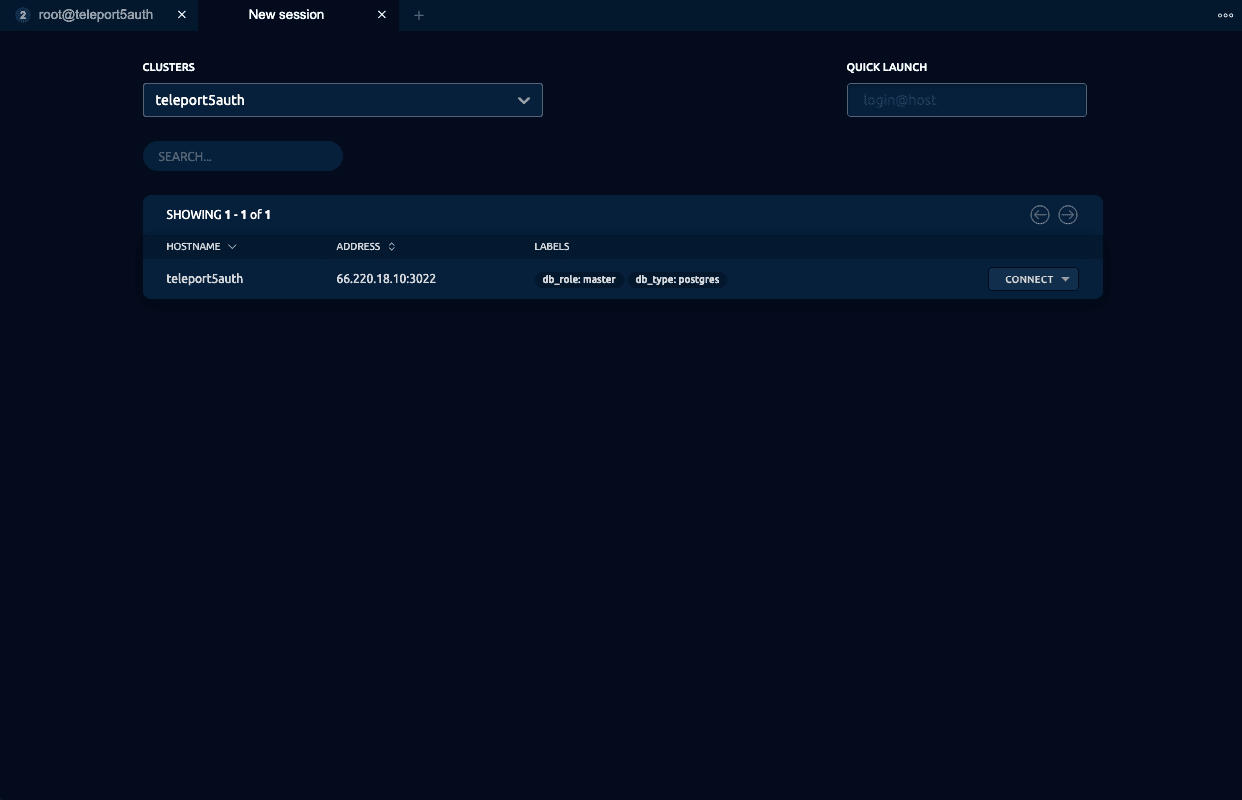Image resolution: width=1242 pixels, height=800 pixels.
Task: Switch to the root@teleport5auth tab
Action: (x=95, y=14)
